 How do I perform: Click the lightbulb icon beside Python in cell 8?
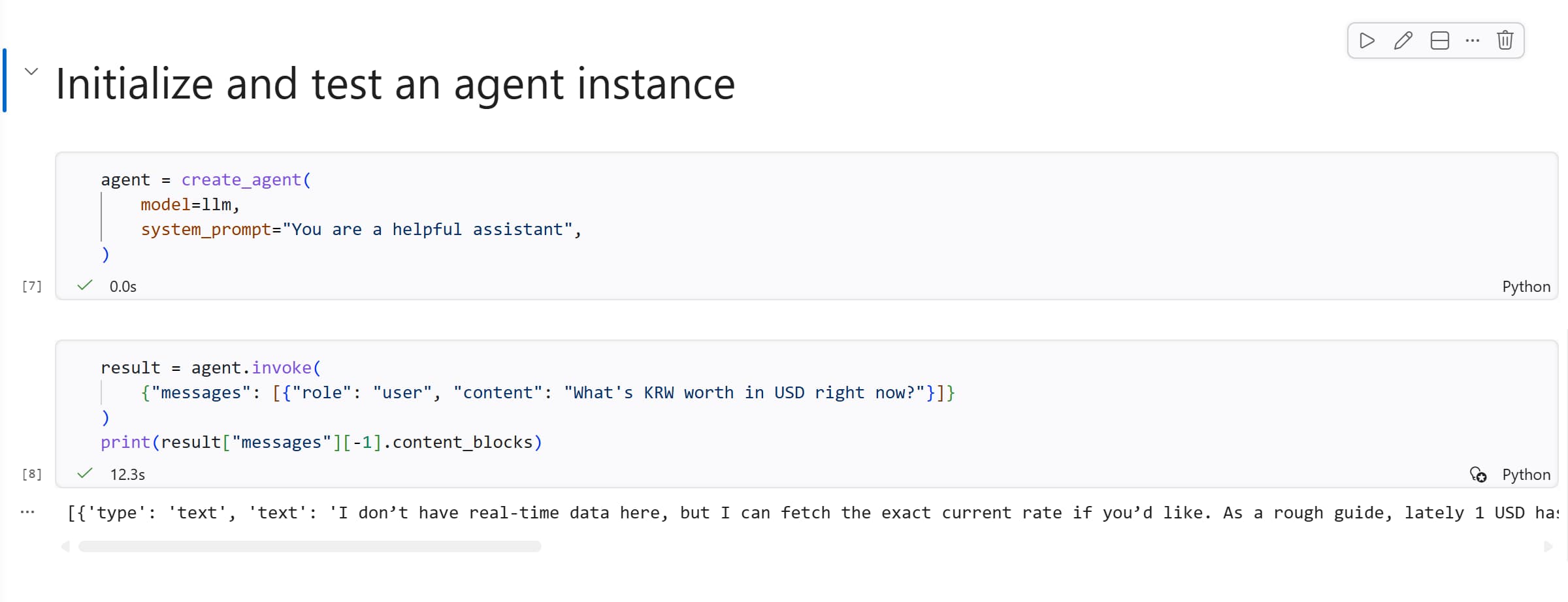pyautogui.click(x=1478, y=475)
